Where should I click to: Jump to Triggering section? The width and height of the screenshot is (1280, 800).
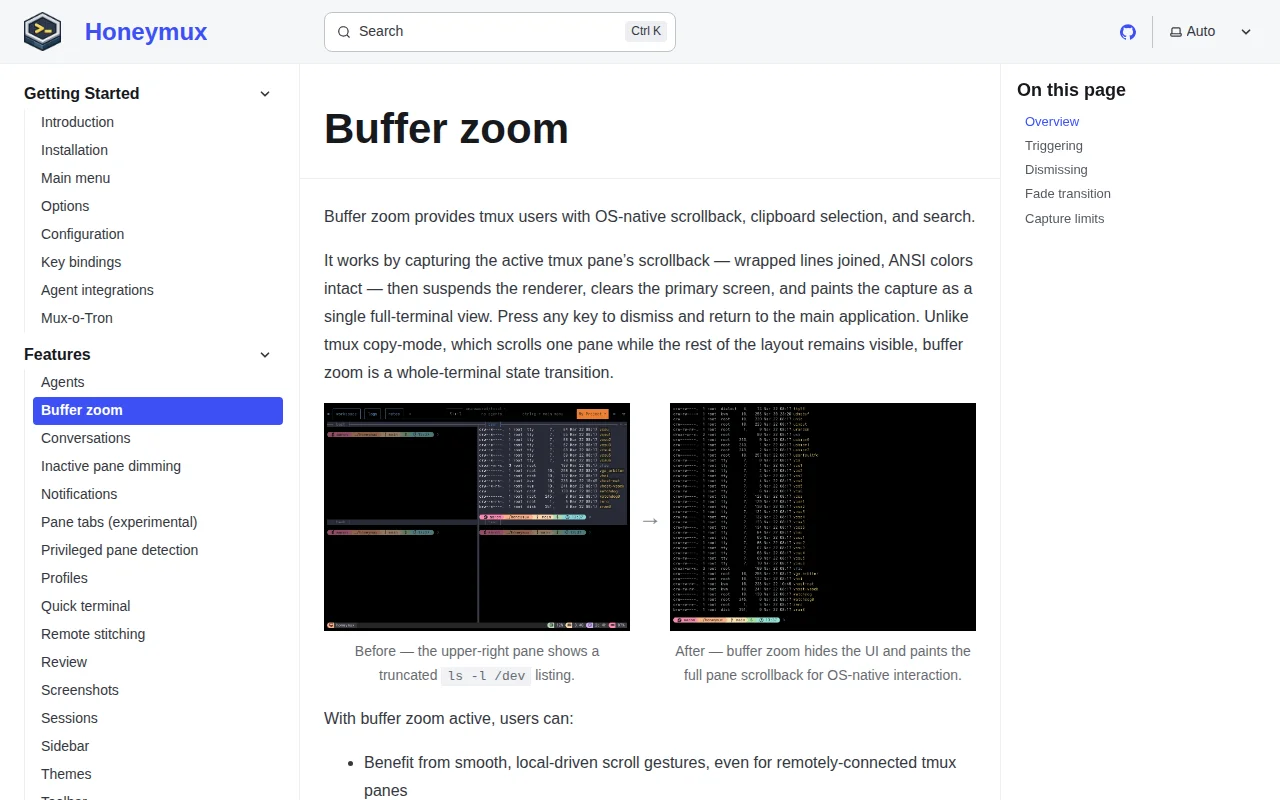coord(1054,146)
